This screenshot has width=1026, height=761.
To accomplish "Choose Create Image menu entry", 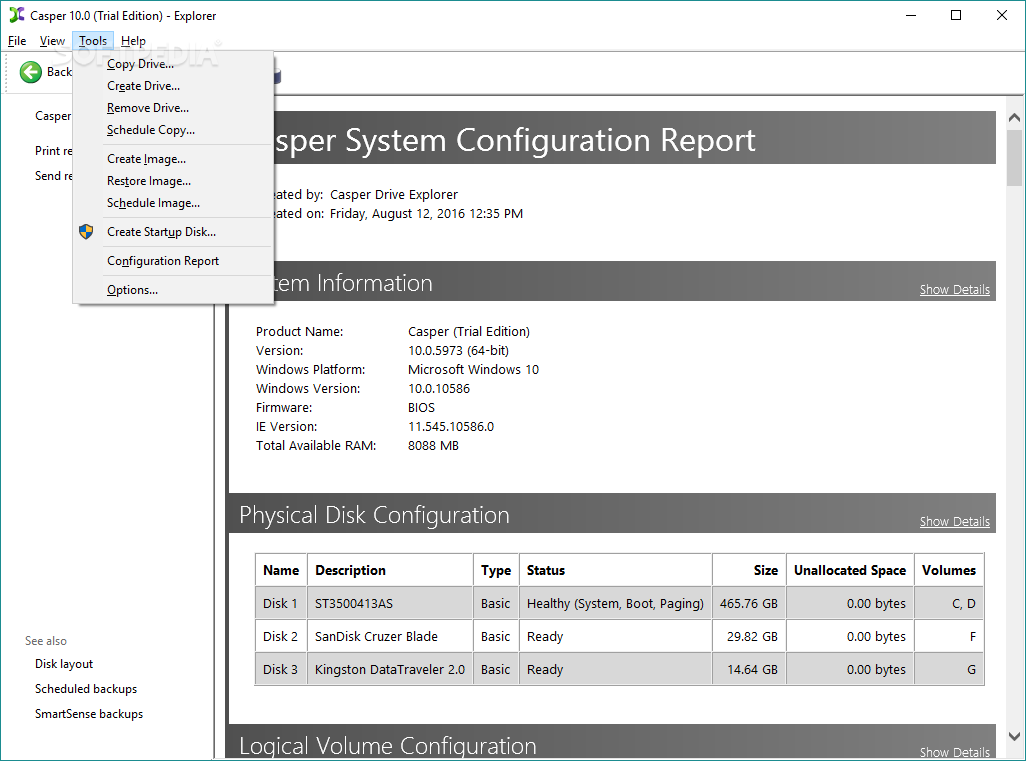I will (x=173, y=159).
